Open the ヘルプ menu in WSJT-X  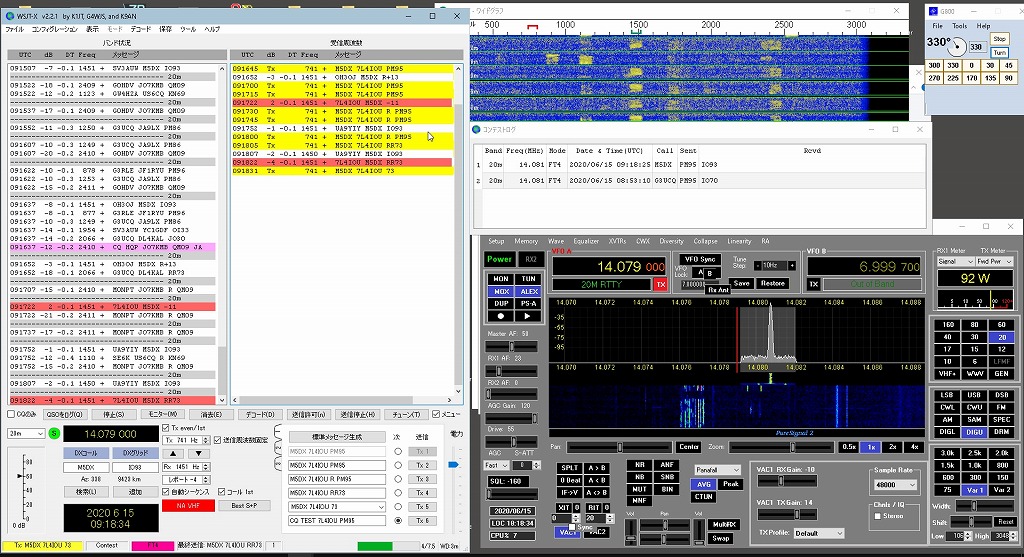tap(212, 29)
